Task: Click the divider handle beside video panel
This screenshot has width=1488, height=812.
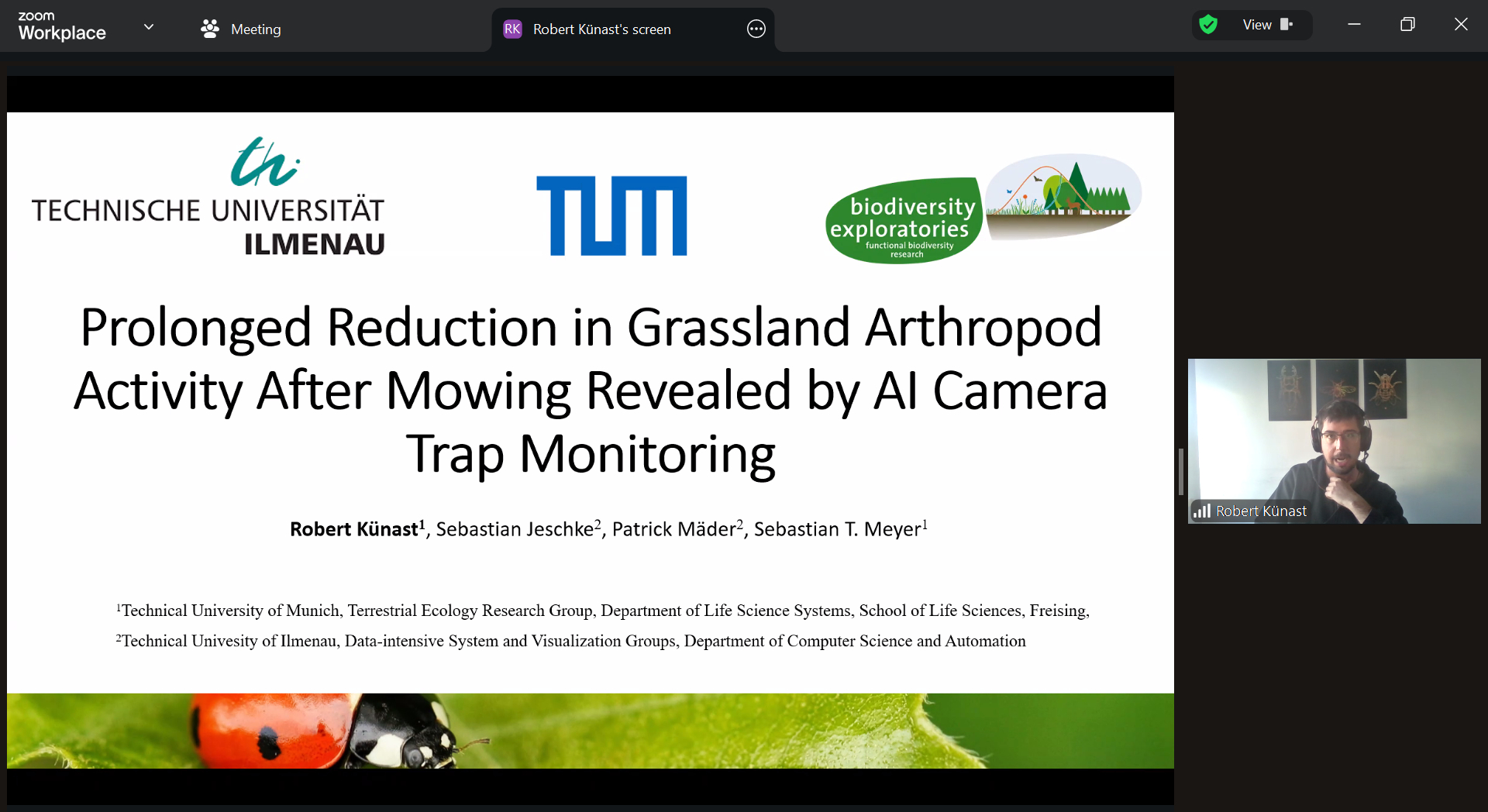Action: coord(1181,471)
